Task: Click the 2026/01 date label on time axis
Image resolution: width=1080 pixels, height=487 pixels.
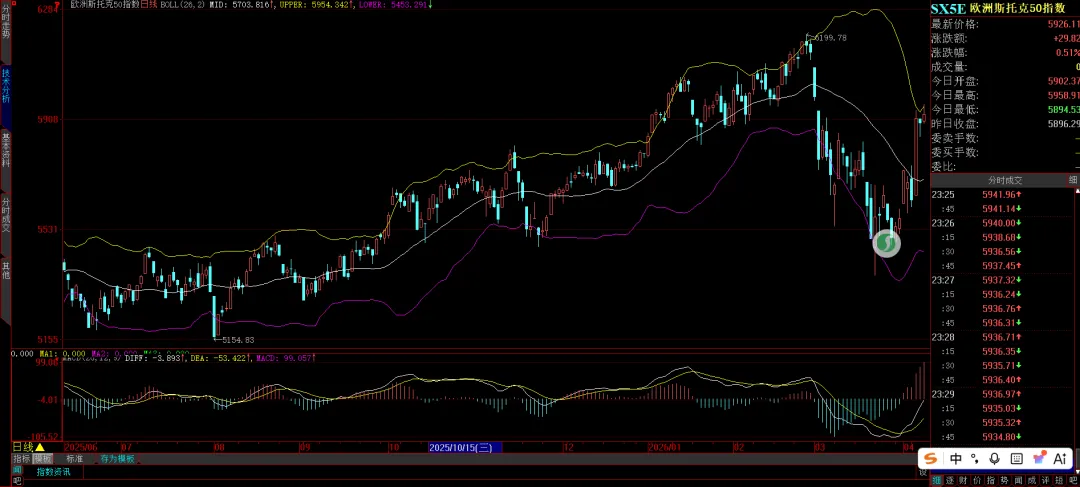Action: click(x=663, y=448)
